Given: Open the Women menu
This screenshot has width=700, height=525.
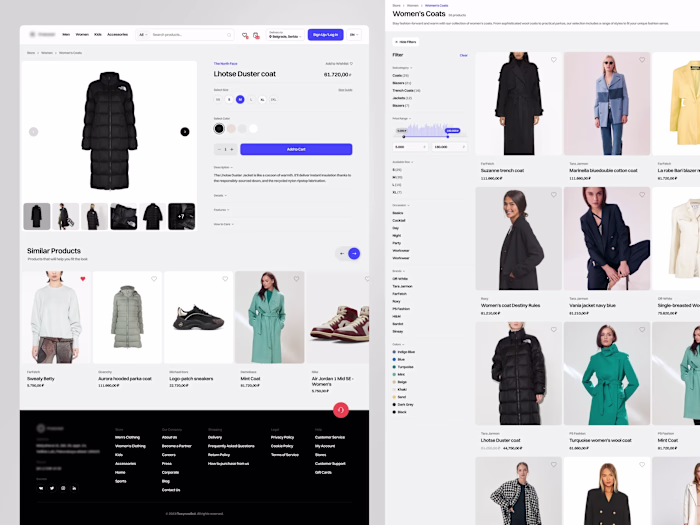Looking at the screenshot, I should pos(82,34).
